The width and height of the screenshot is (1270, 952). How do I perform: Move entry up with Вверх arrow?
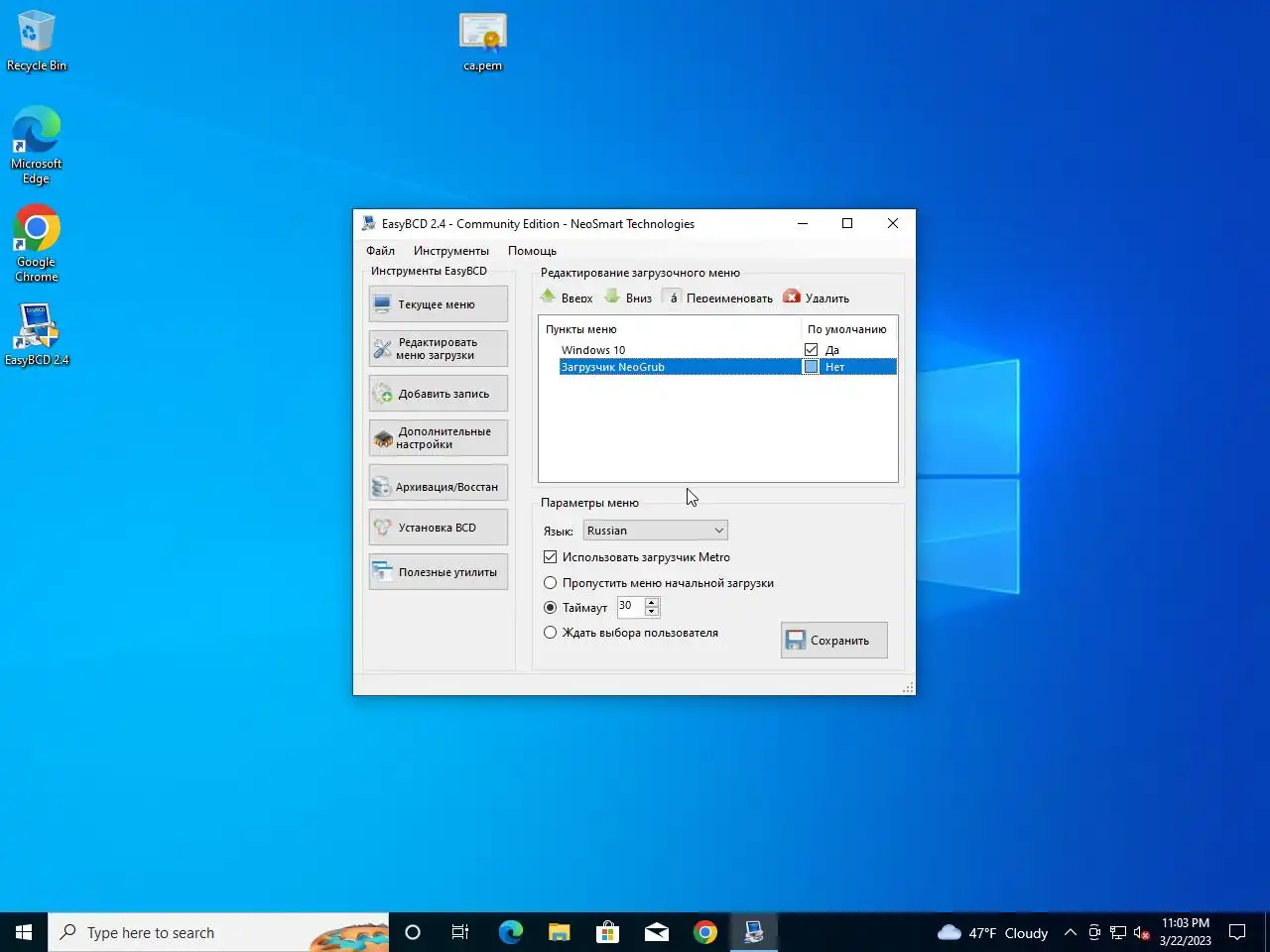pyautogui.click(x=567, y=297)
